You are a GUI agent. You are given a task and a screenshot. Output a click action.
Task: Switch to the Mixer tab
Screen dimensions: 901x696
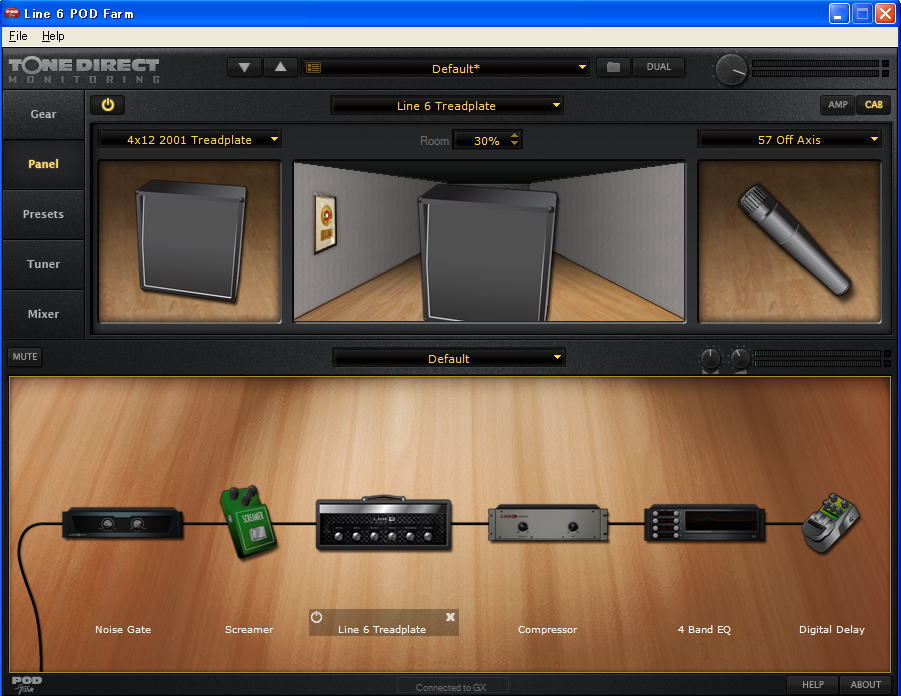point(43,314)
